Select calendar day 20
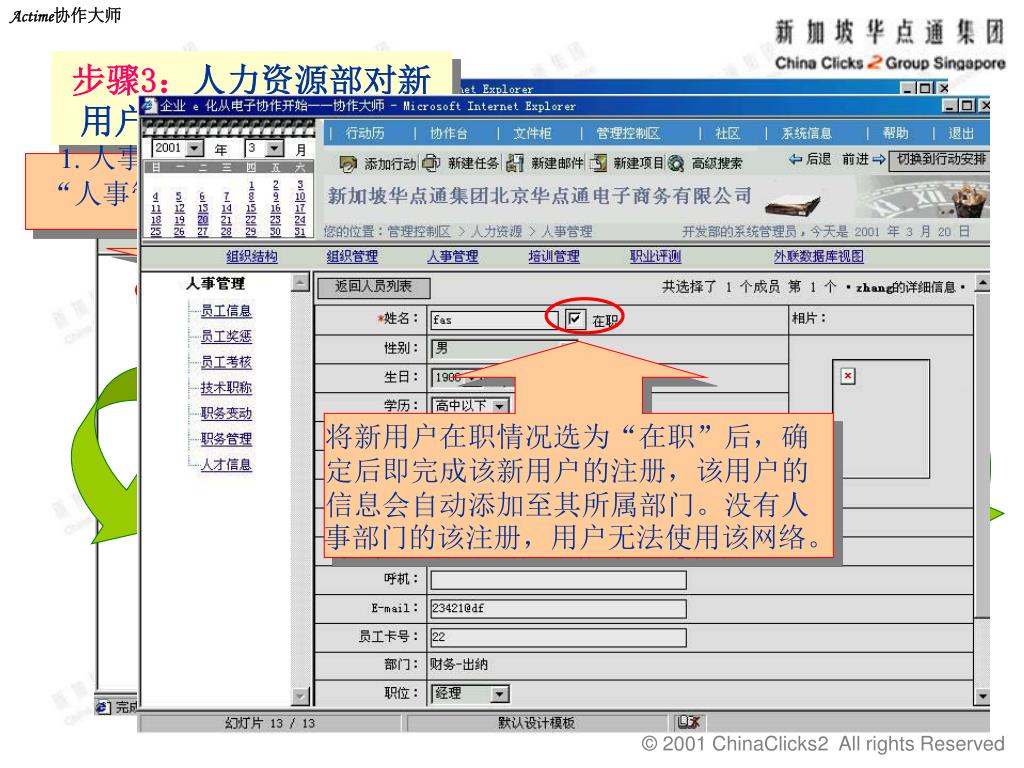This screenshot has height=768, width=1024. (202, 219)
